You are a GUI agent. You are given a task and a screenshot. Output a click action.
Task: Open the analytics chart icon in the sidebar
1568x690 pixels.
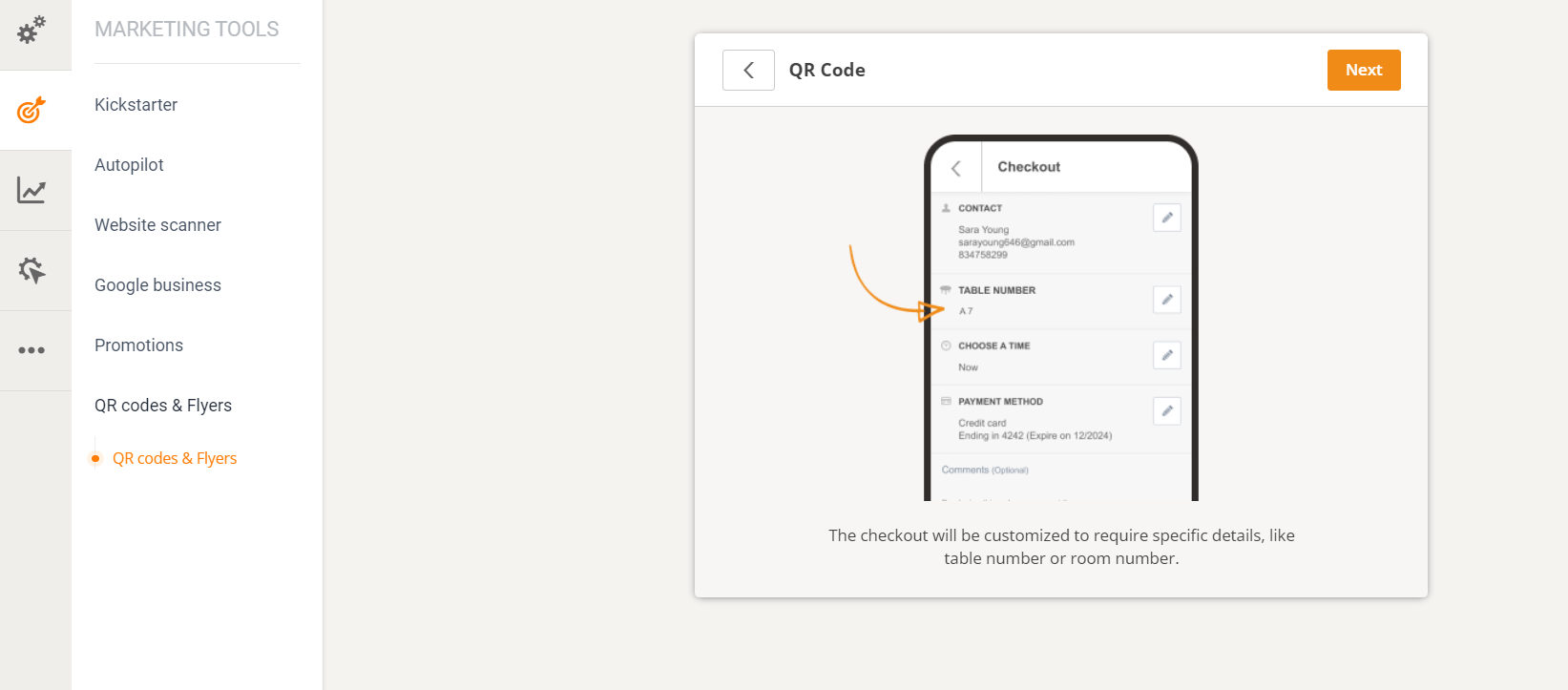click(31, 190)
